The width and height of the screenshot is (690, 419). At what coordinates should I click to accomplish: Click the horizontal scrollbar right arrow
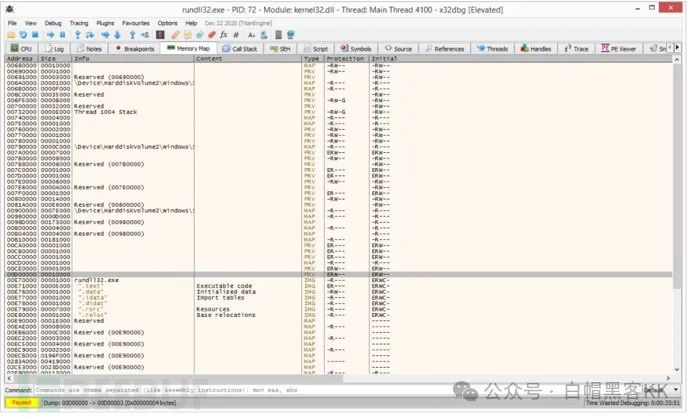[x=668, y=378]
